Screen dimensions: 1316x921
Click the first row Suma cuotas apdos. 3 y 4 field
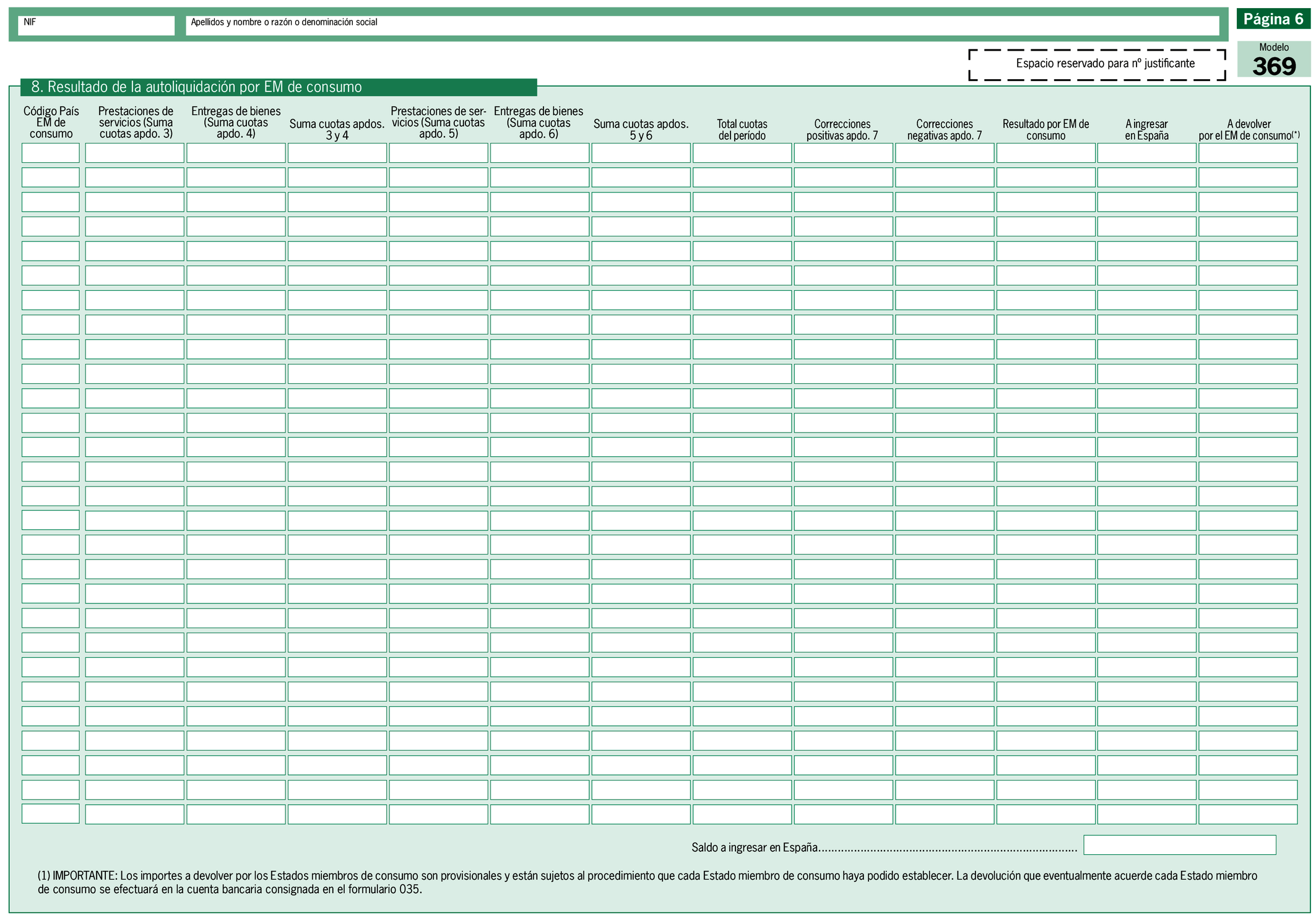337,153
